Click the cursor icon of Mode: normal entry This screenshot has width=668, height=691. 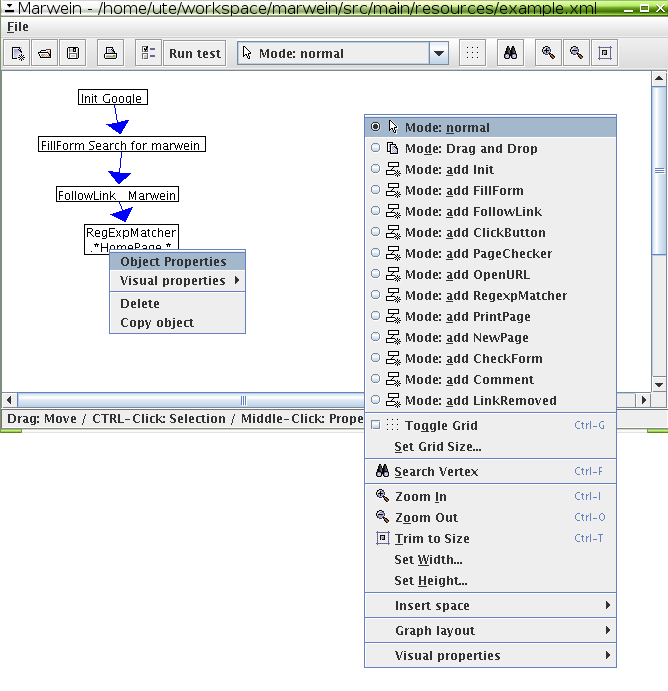coord(393,127)
